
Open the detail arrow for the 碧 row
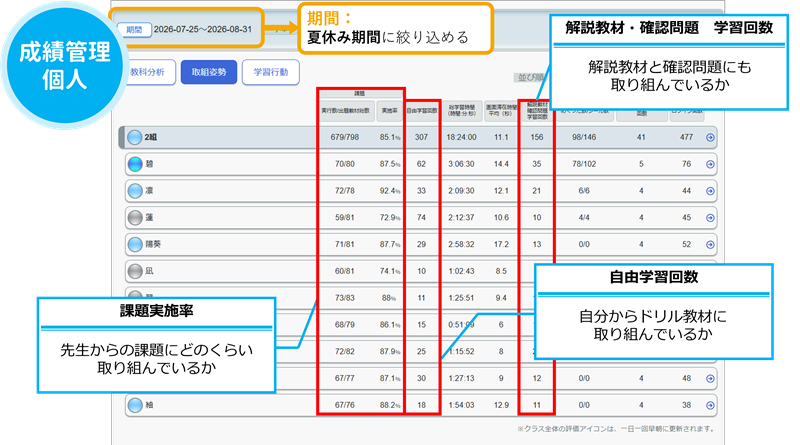[710, 164]
